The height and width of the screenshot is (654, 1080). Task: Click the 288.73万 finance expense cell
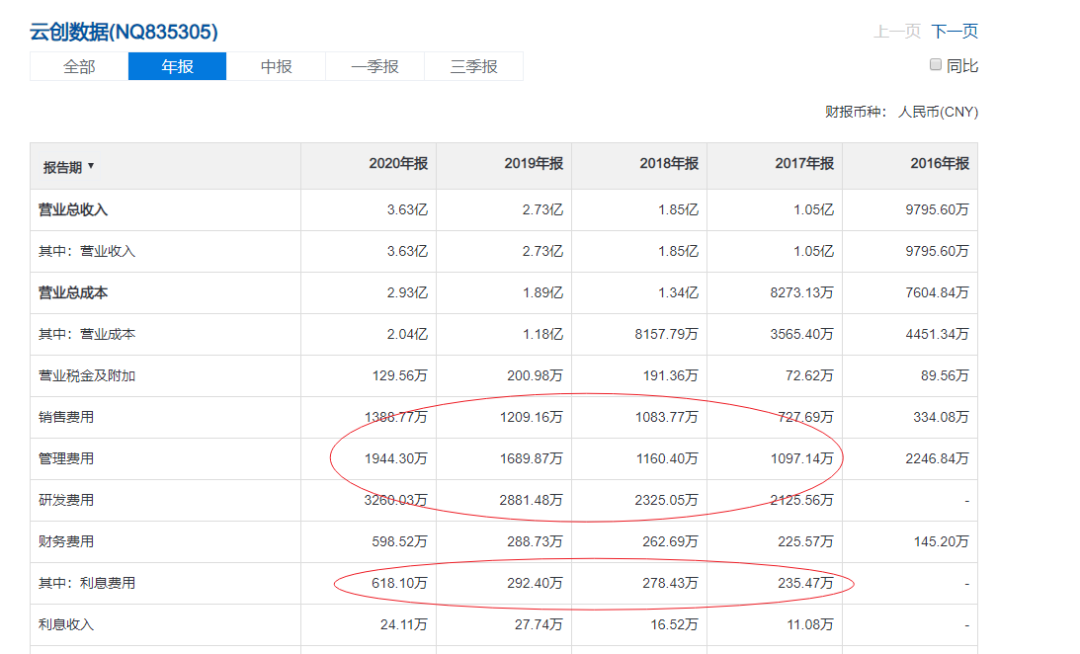pos(535,542)
